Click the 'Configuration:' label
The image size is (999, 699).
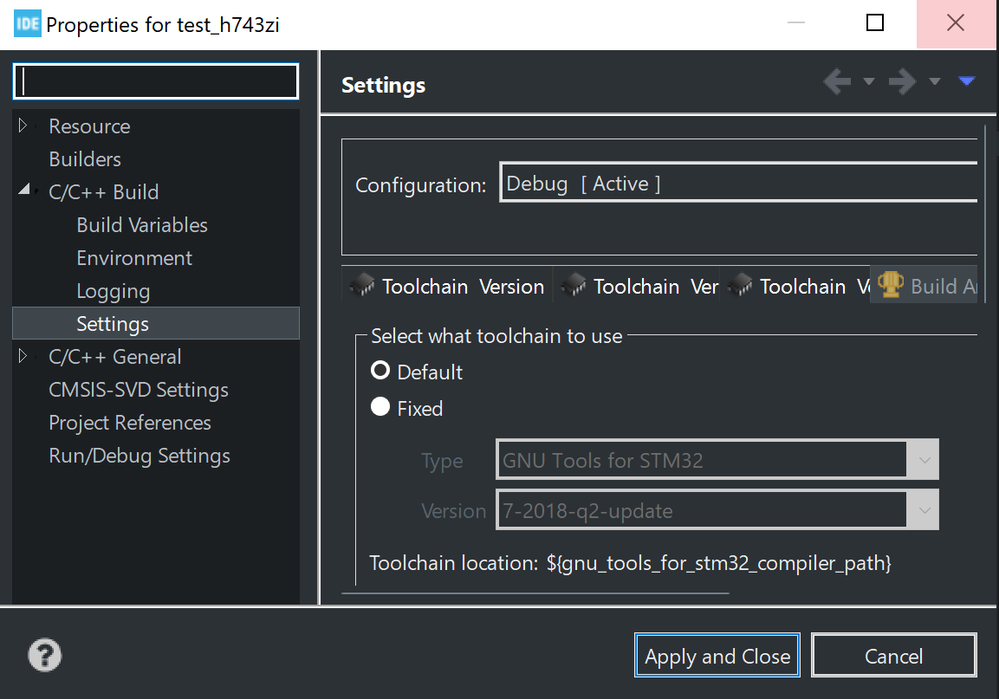(x=420, y=185)
